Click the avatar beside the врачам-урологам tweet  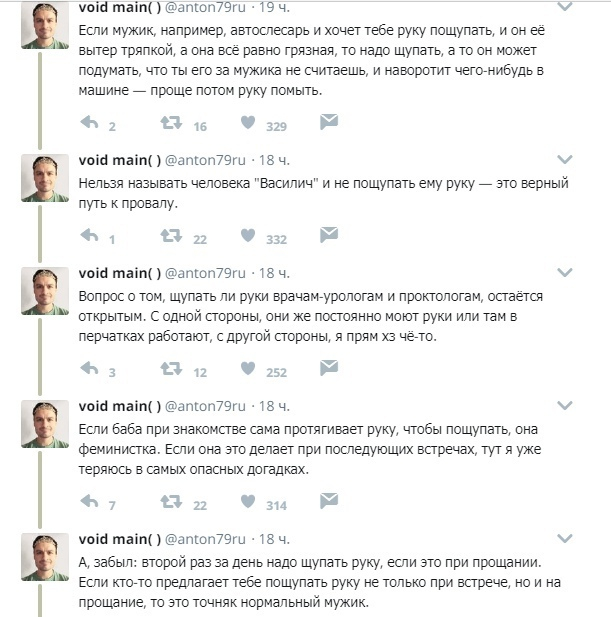[44, 290]
